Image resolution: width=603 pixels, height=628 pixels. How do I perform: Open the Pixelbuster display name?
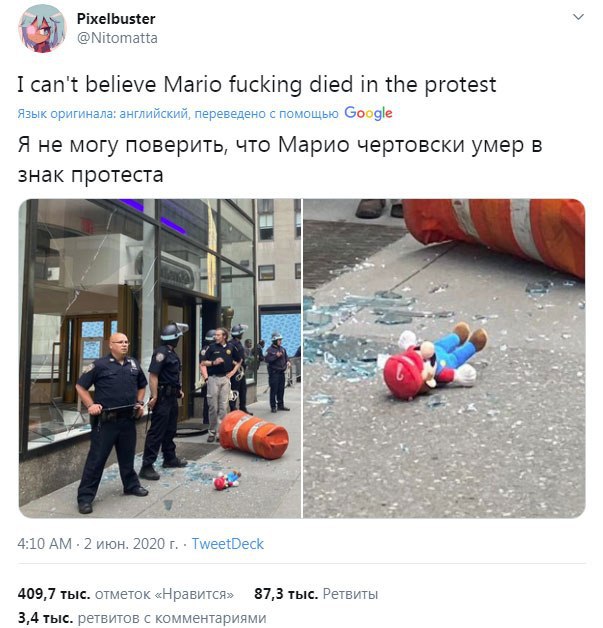click(x=116, y=18)
